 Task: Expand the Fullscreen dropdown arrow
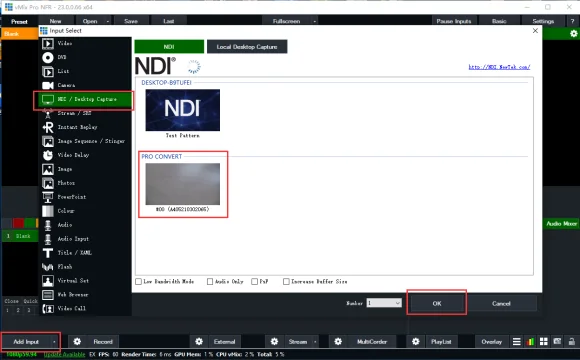click(x=315, y=21)
